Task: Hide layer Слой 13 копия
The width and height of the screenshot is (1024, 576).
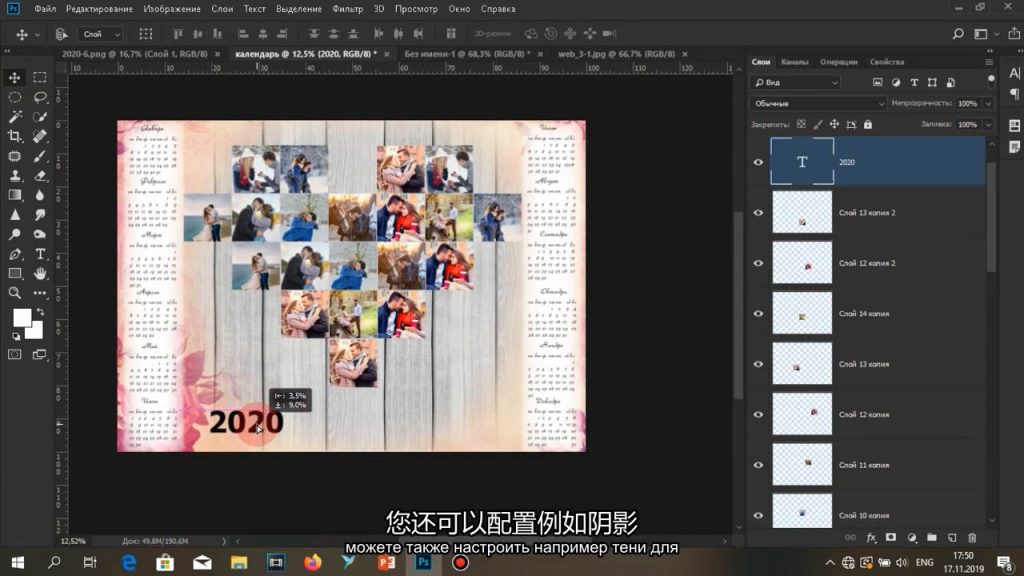Action: pyautogui.click(x=758, y=364)
